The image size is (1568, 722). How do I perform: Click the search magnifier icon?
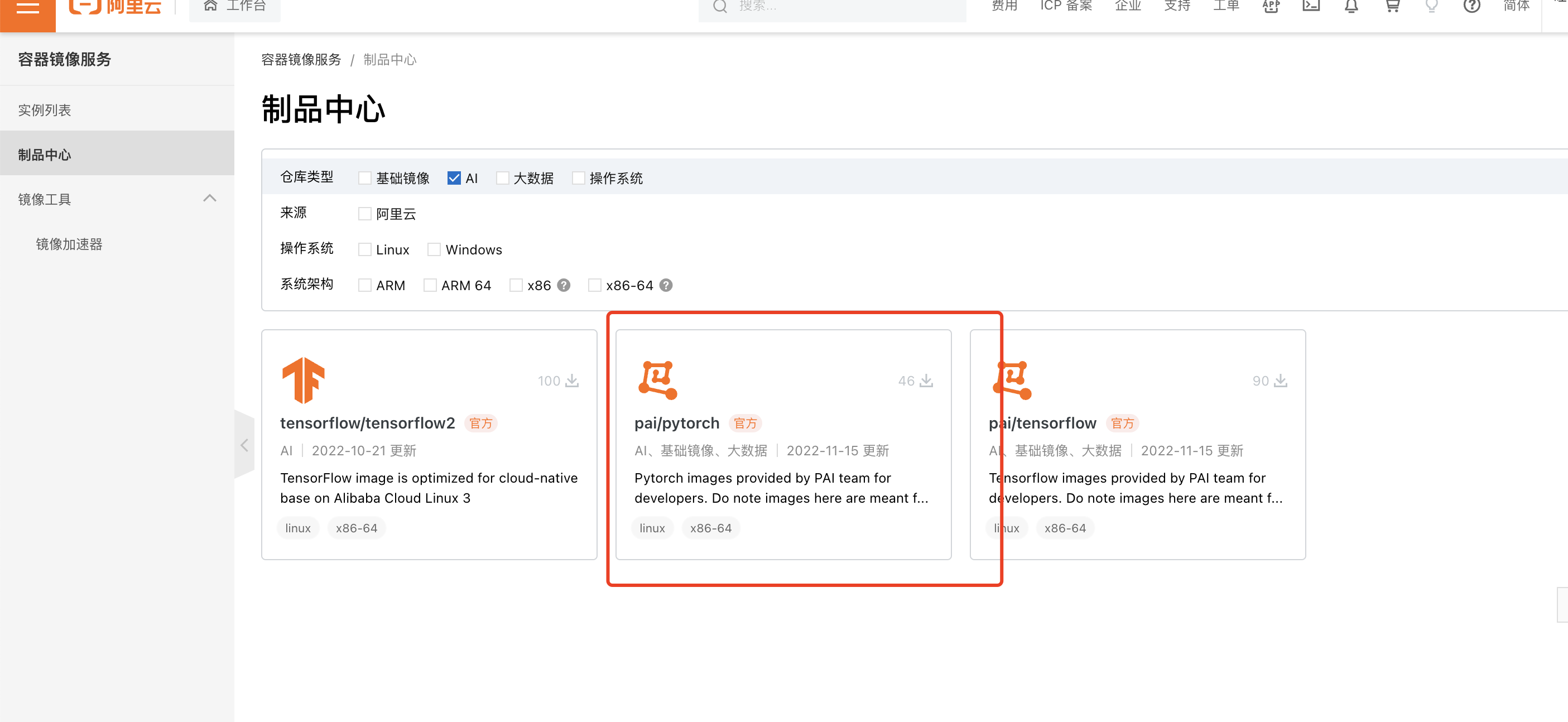coord(720,7)
